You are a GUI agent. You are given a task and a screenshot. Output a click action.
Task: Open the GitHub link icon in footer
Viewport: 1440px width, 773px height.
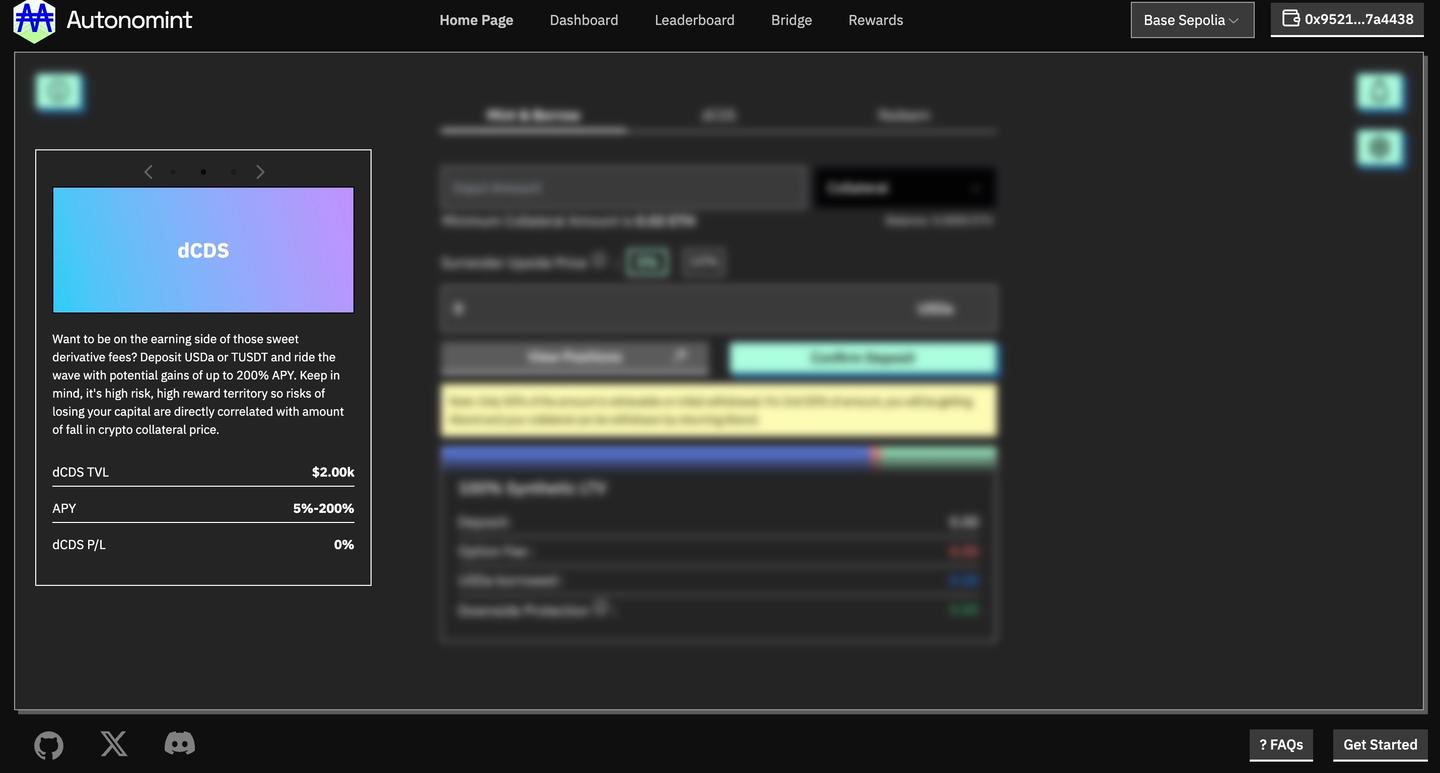click(48, 746)
